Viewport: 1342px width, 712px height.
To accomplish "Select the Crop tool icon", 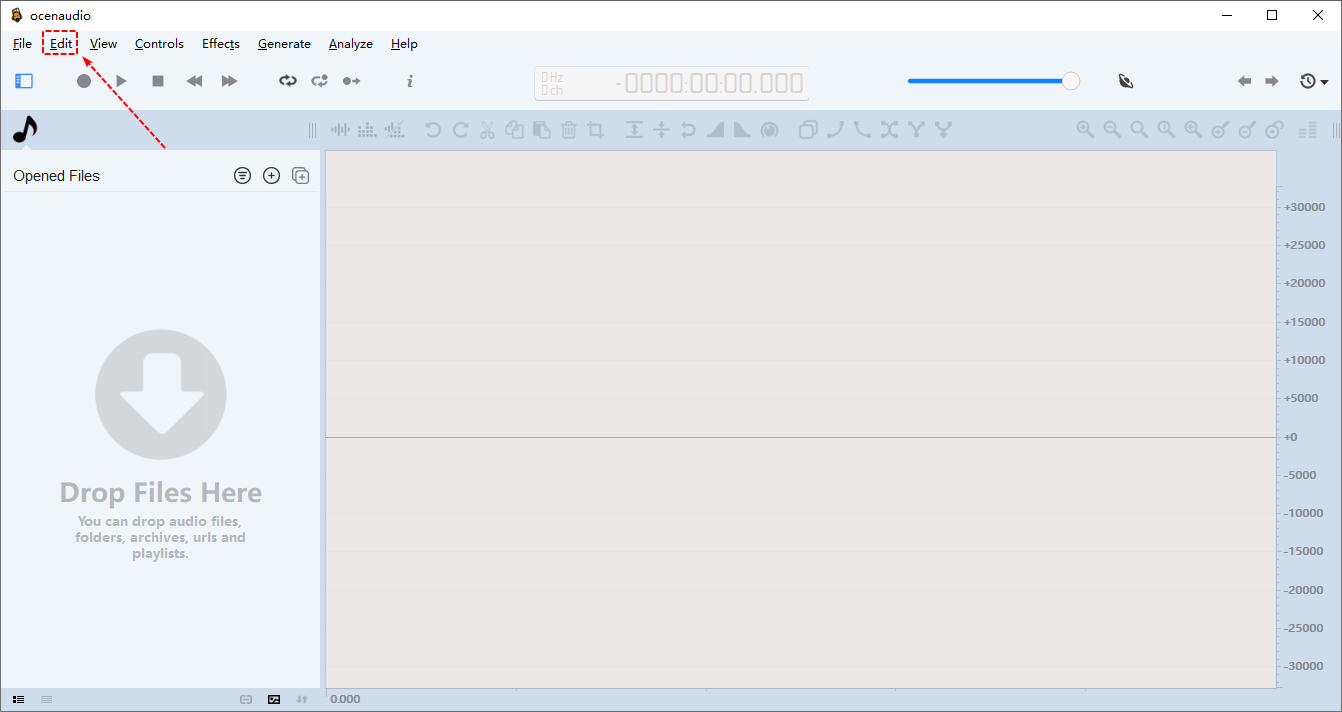I will coord(596,129).
